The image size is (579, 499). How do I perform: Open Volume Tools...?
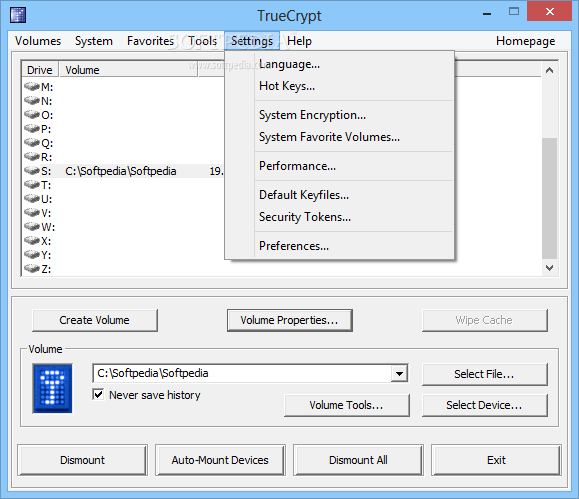(x=347, y=405)
